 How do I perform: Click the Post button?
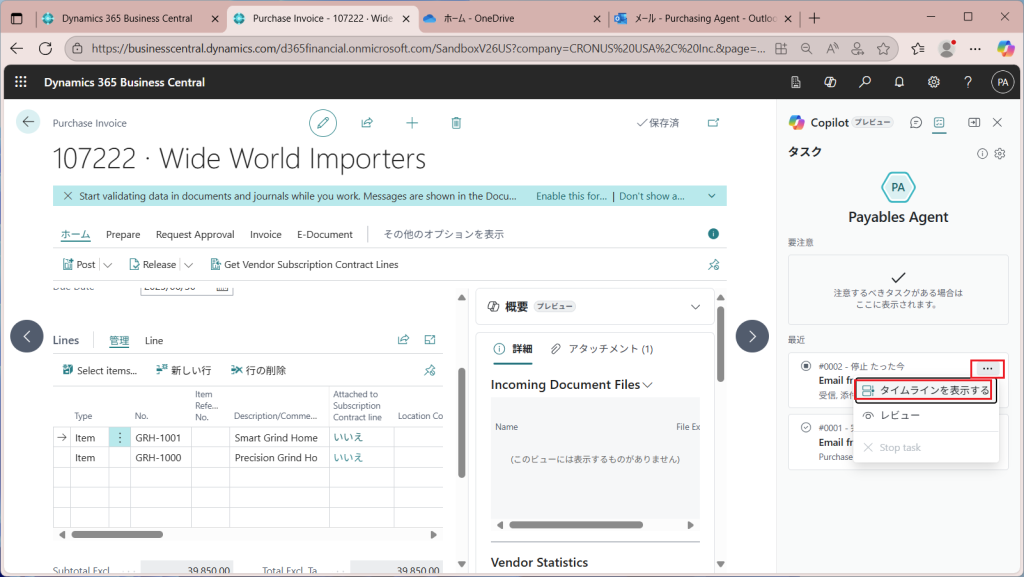(79, 264)
